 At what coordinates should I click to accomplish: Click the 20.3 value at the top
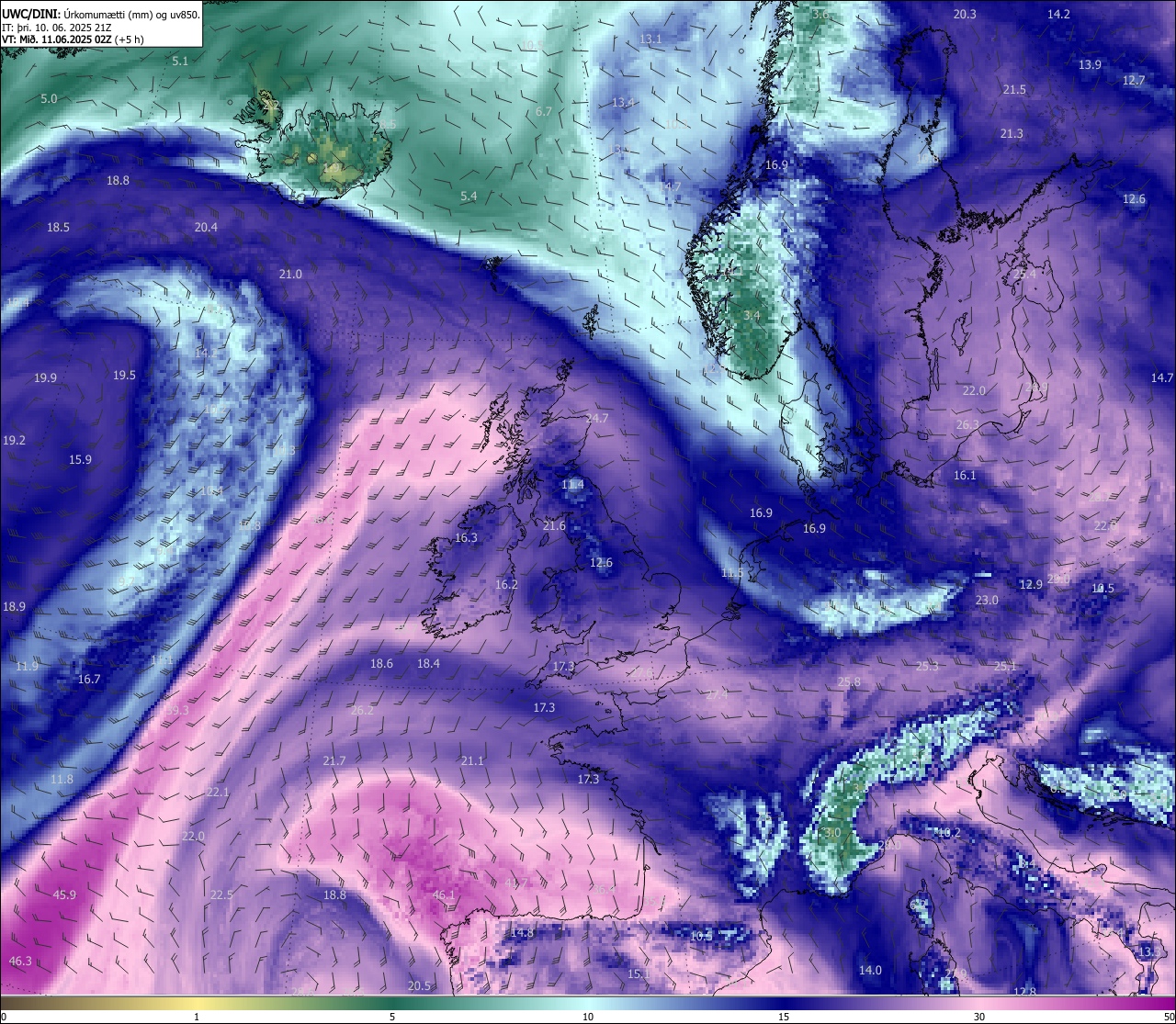click(965, 15)
